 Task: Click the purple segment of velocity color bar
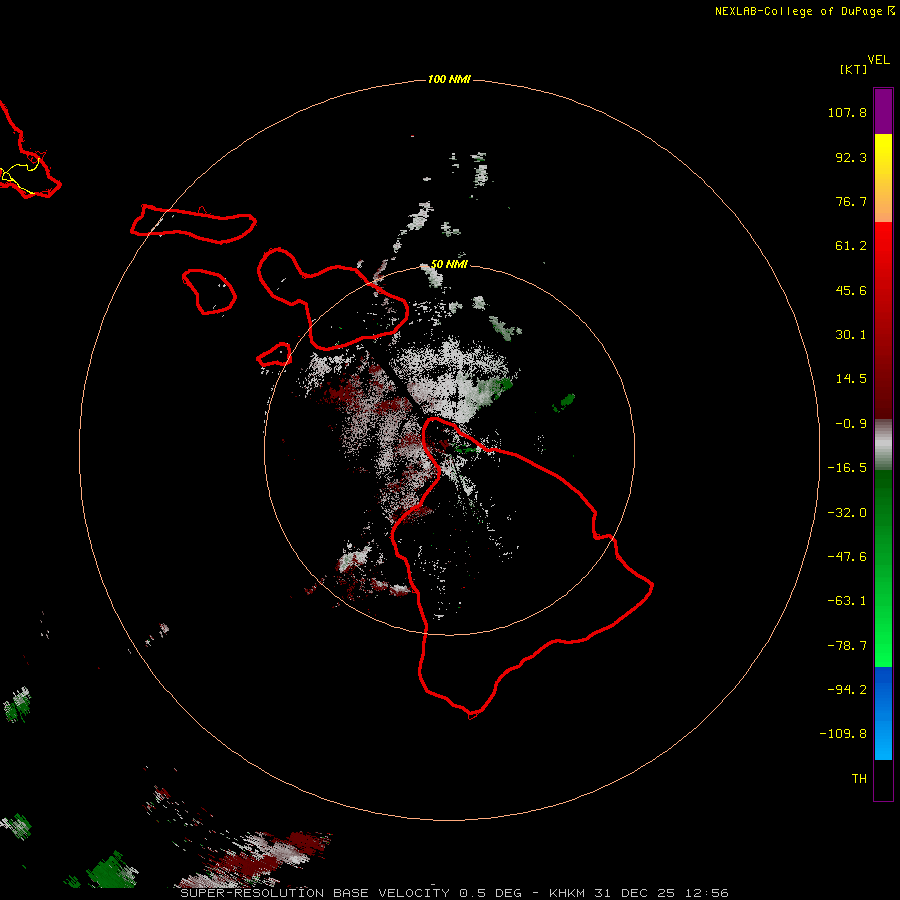tap(883, 111)
